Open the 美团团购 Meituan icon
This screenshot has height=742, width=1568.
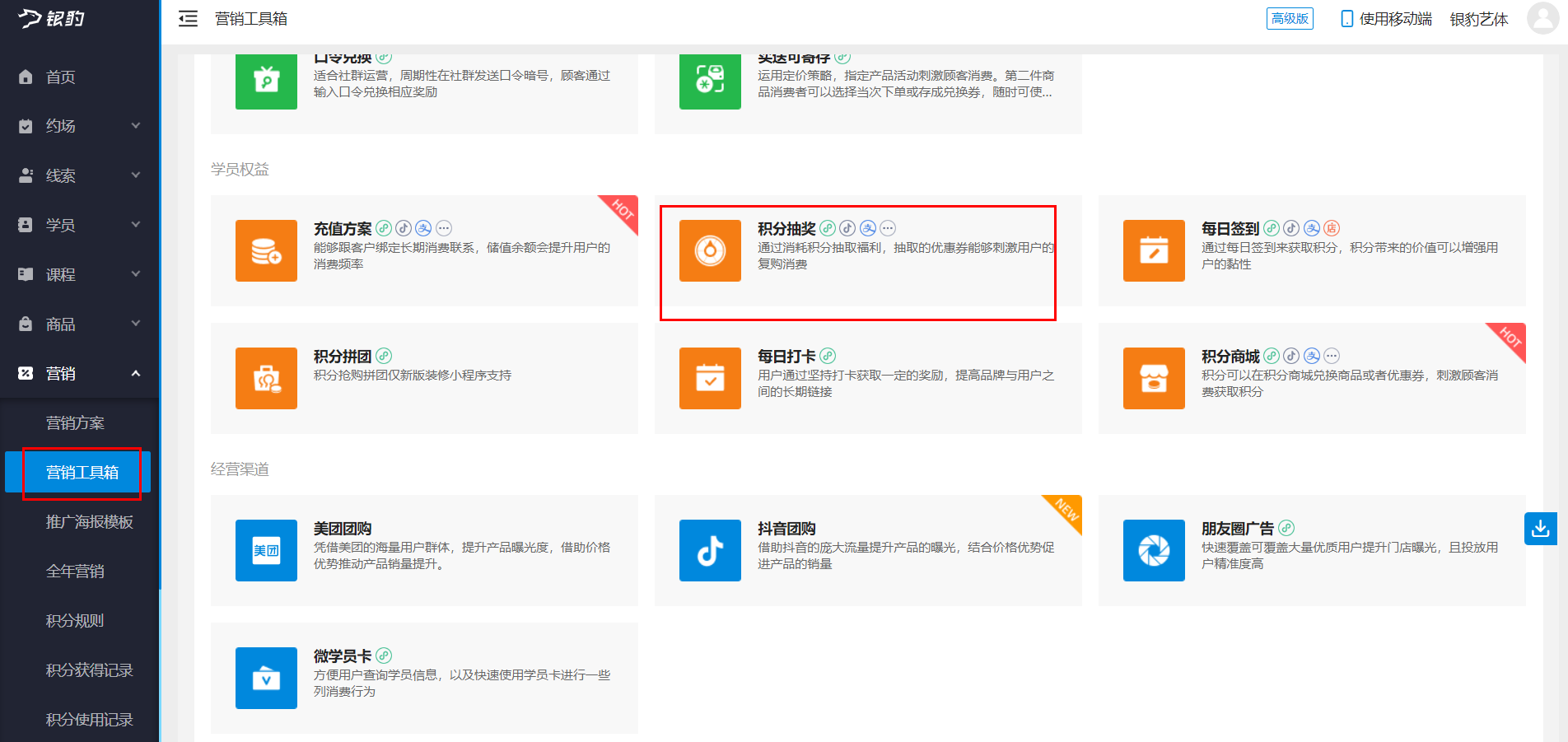tap(266, 551)
